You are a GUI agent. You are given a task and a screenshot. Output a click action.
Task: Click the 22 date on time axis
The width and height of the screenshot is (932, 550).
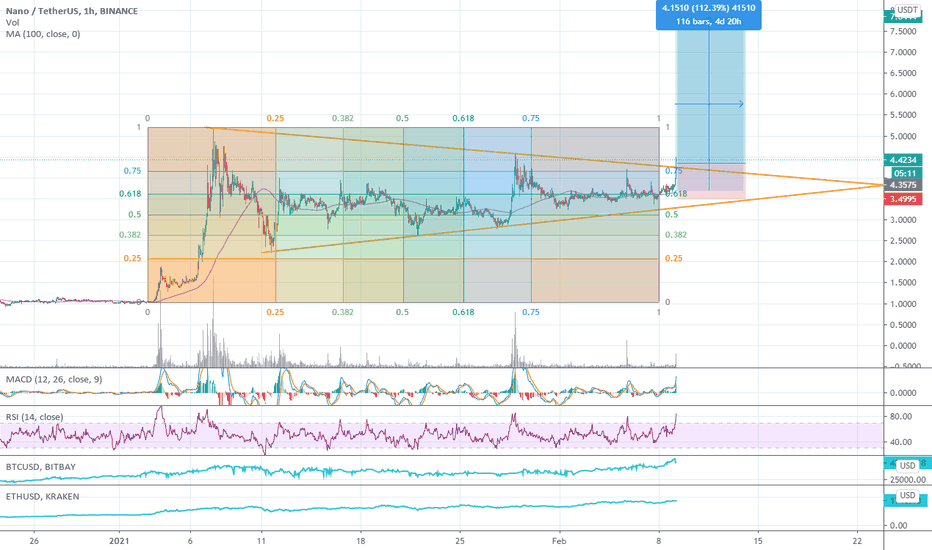point(857,541)
